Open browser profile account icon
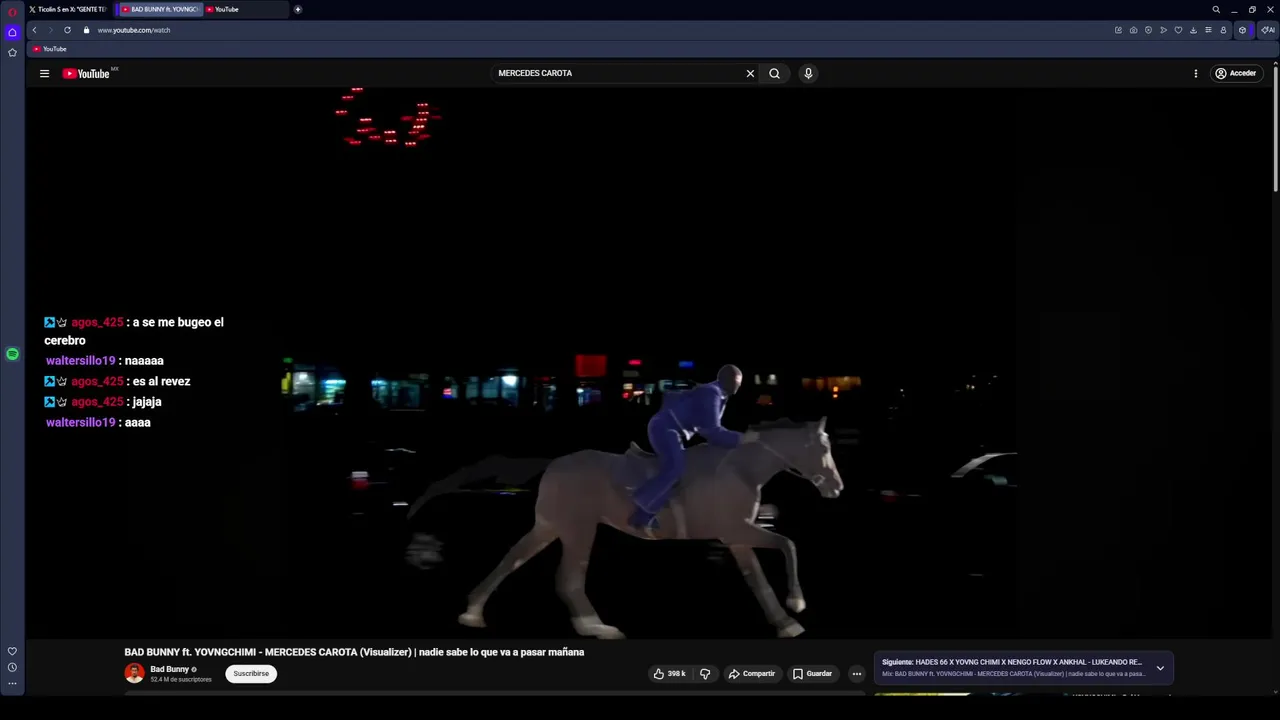Image resolution: width=1280 pixels, height=720 pixels. click(1223, 30)
